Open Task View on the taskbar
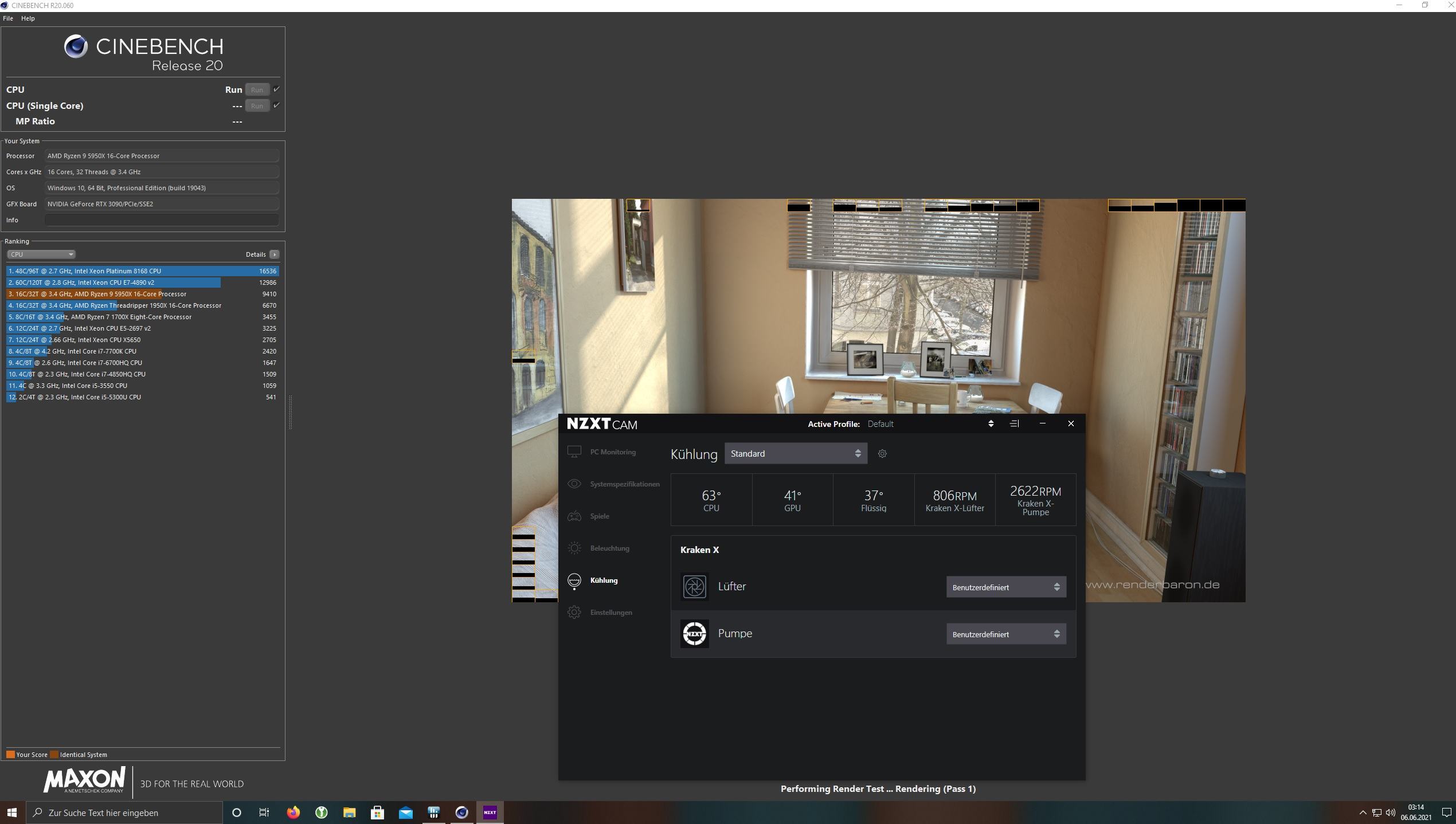The width and height of the screenshot is (1456, 824). [264, 812]
